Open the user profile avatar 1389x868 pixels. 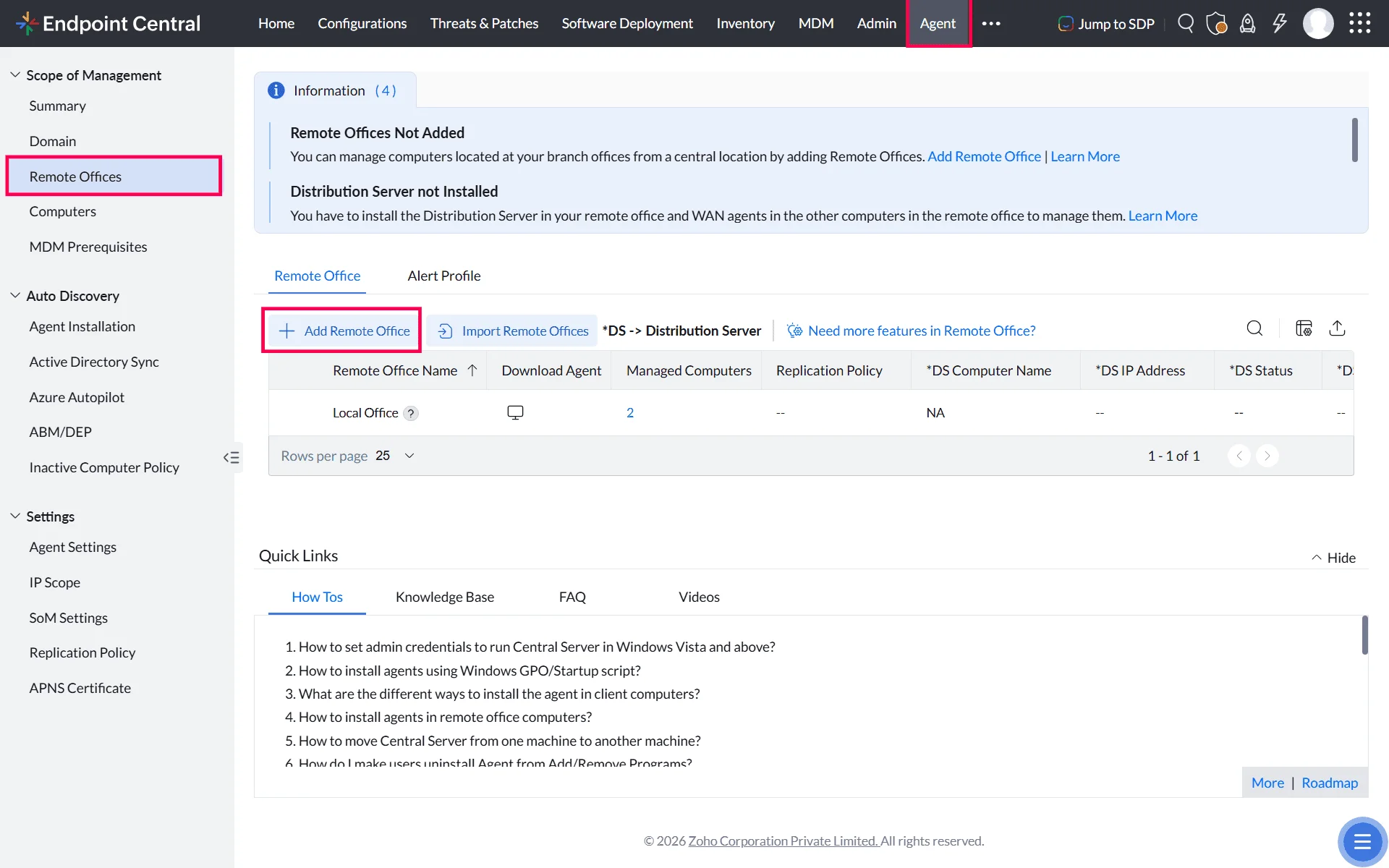click(x=1318, y=23)
